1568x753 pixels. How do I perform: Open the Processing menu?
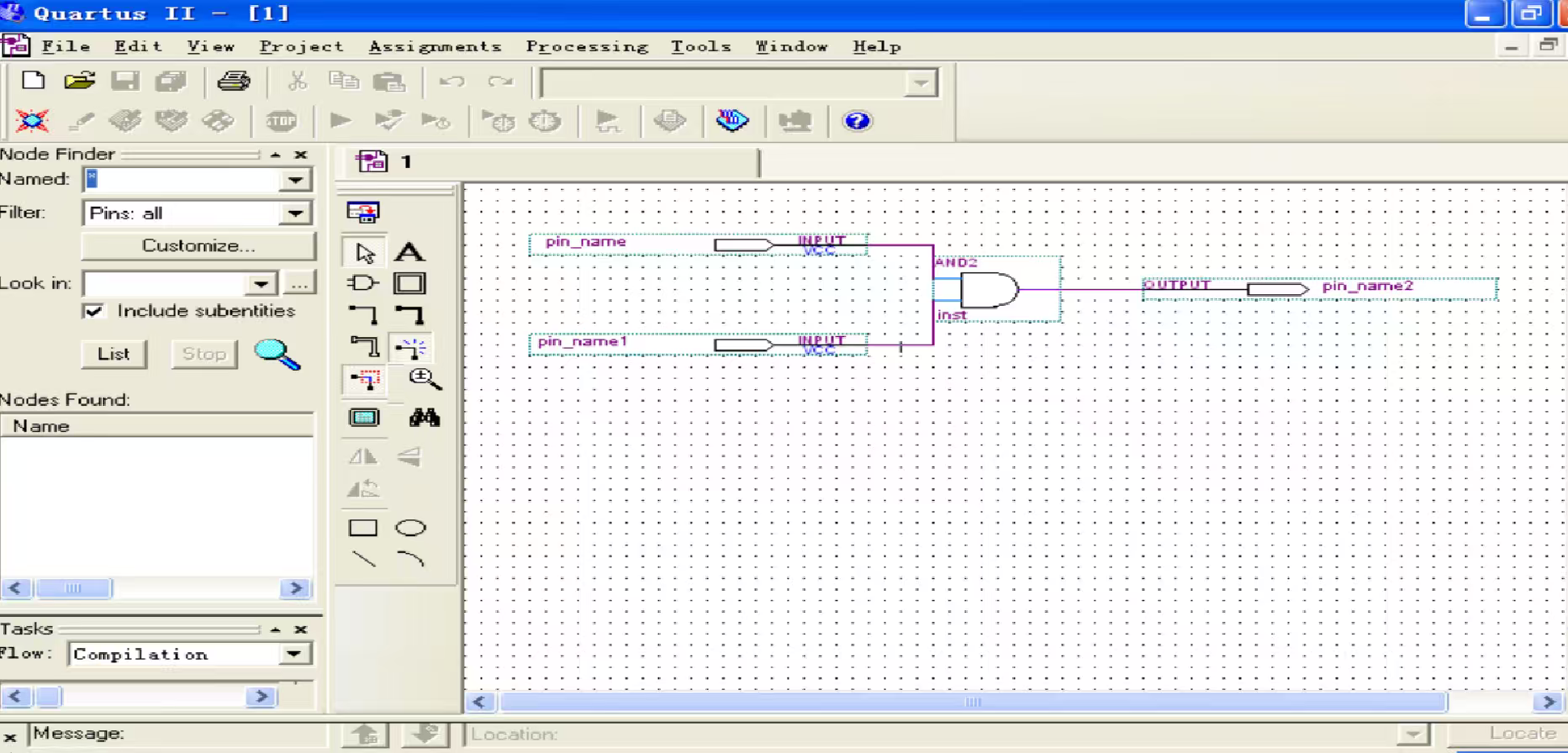[587, 46]
